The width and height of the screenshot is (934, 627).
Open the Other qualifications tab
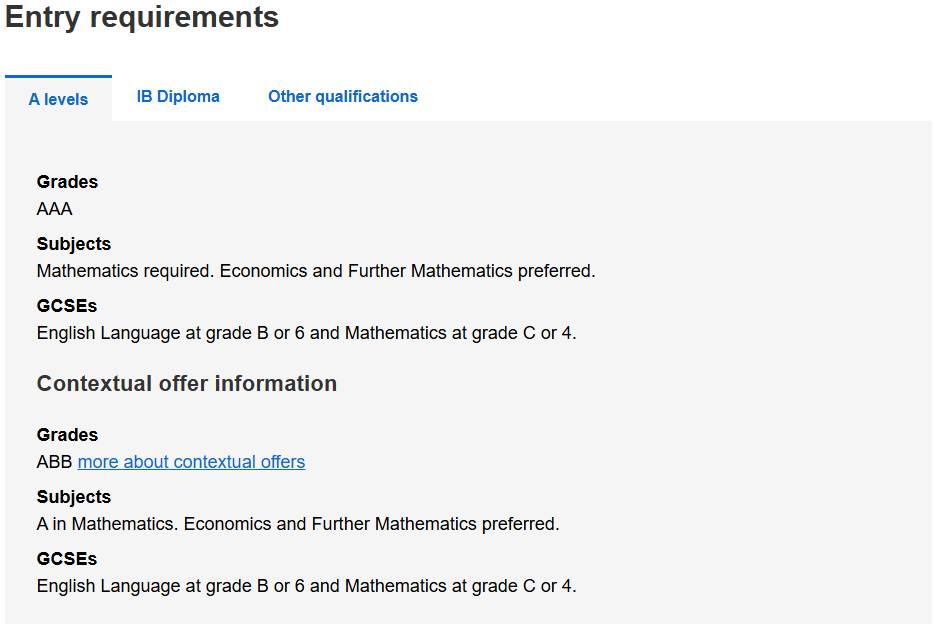[343, 97]
